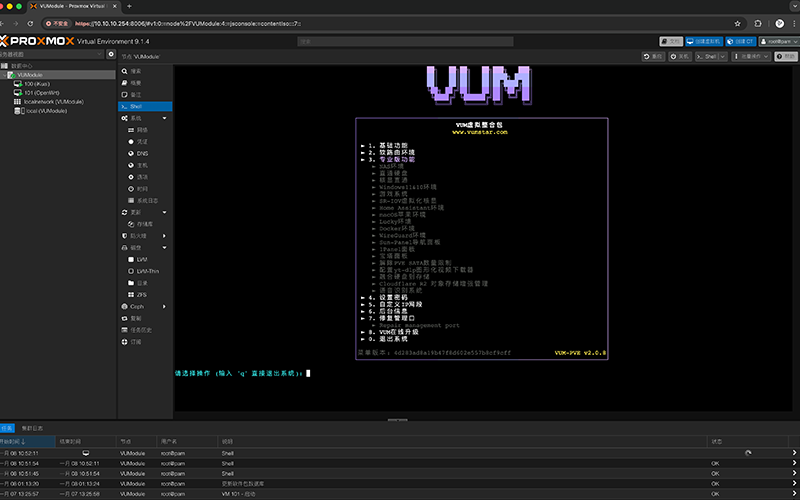Viewport: 800px width, 500px height.
Task: Sort by 开始时间 (Start Time) column header
Action: (x=28, y=441)
